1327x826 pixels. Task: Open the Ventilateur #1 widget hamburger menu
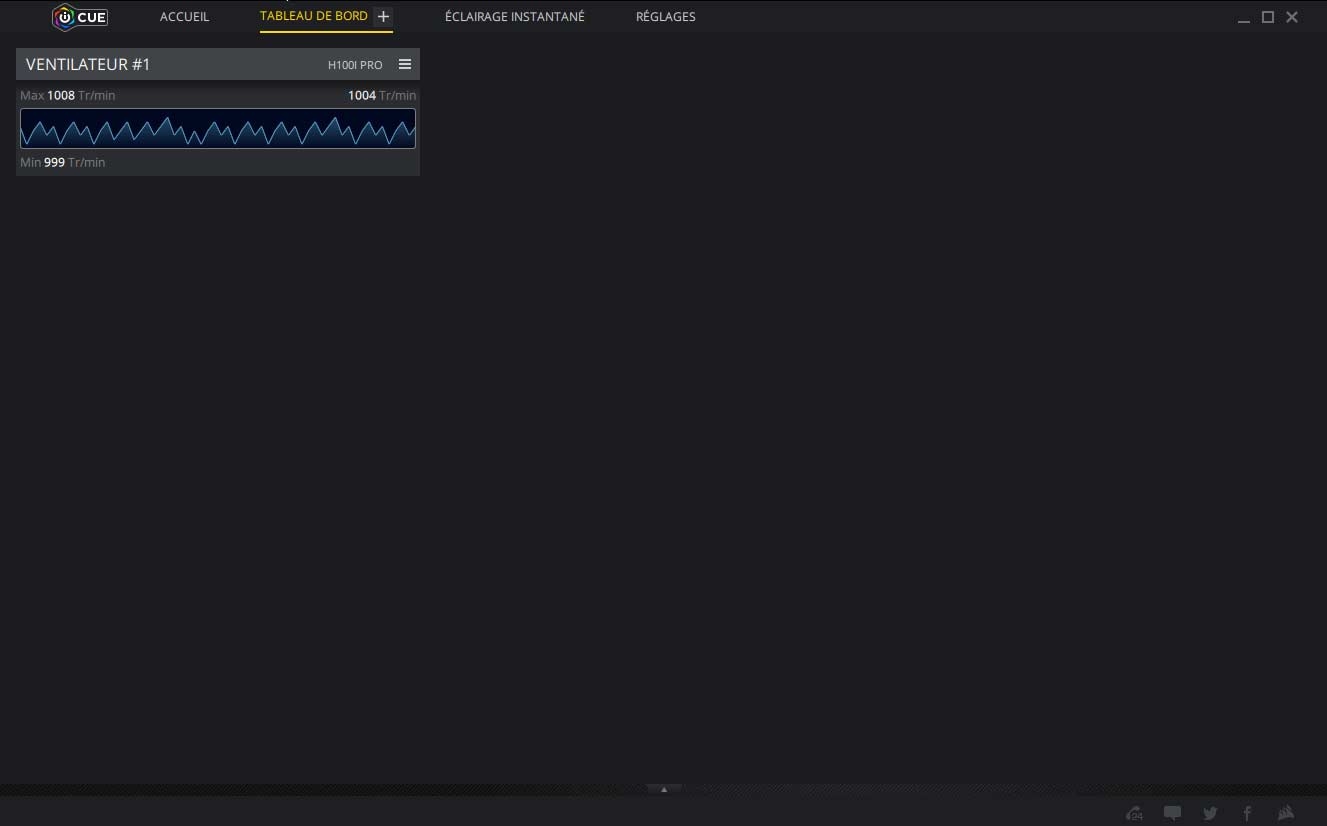pos(405,64)
